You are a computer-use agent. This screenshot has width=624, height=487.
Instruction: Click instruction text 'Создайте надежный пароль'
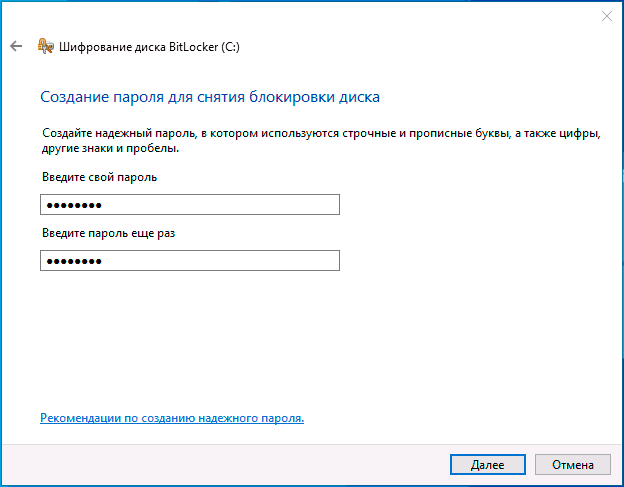(x=119, y=133)
